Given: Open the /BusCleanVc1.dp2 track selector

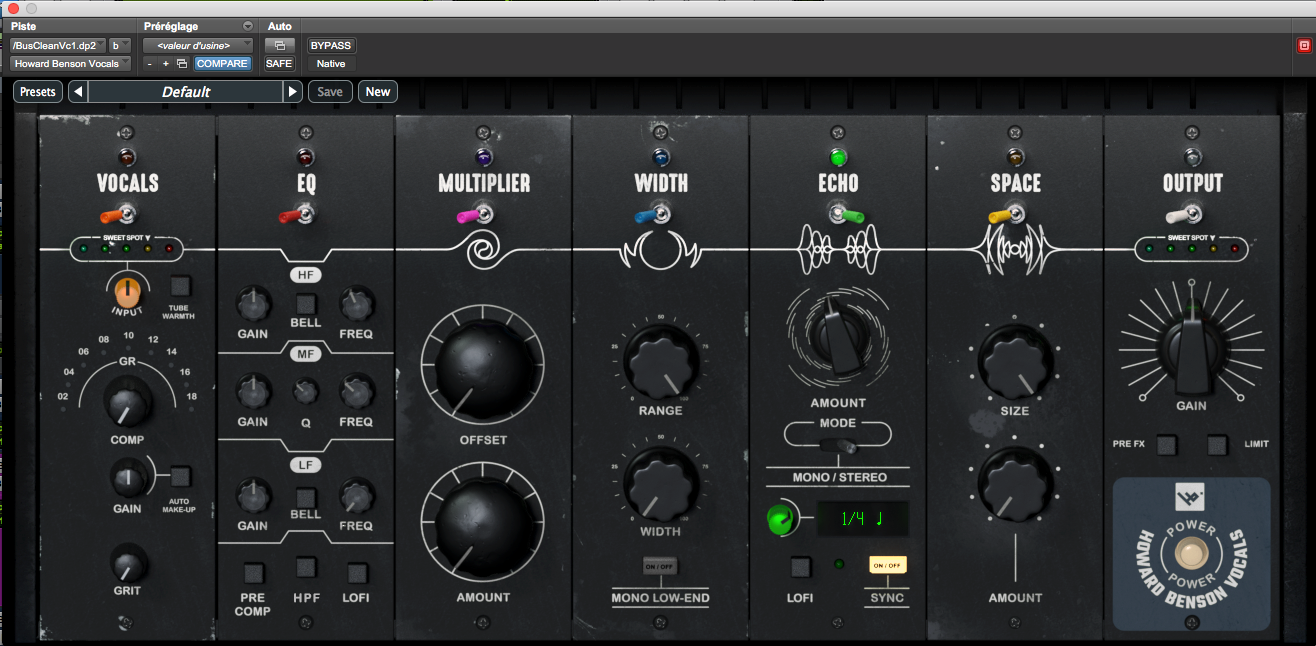Looking at the screenshot, I should (x=55, y=44).
